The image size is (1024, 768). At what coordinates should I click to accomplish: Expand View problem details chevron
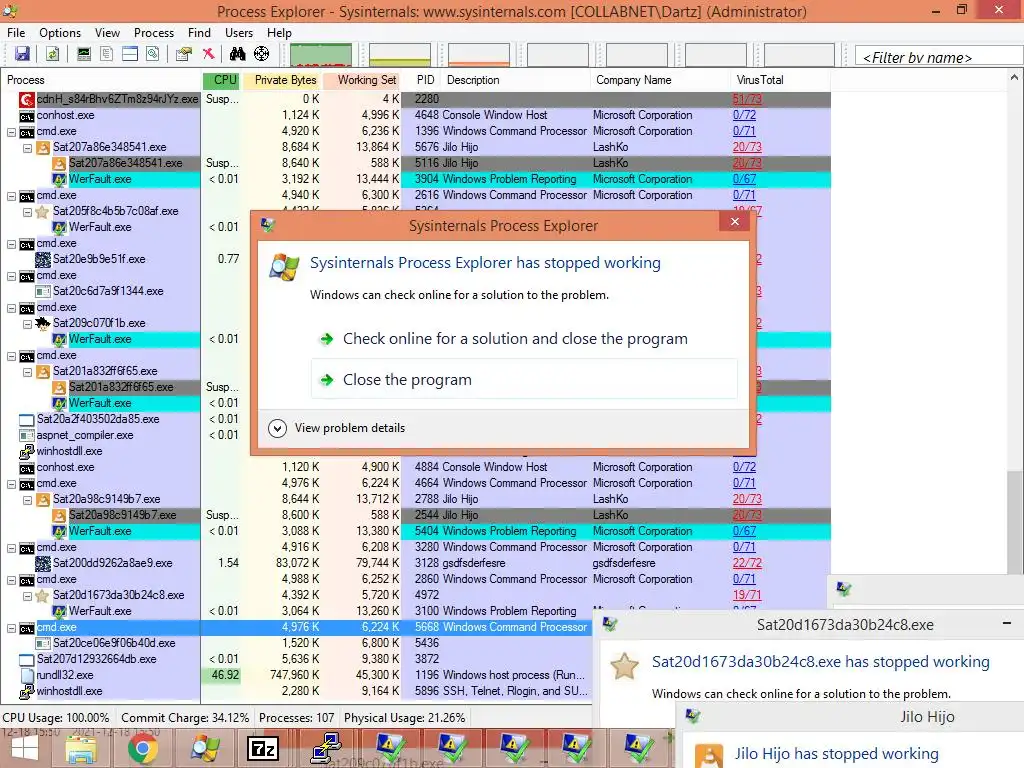278,428
